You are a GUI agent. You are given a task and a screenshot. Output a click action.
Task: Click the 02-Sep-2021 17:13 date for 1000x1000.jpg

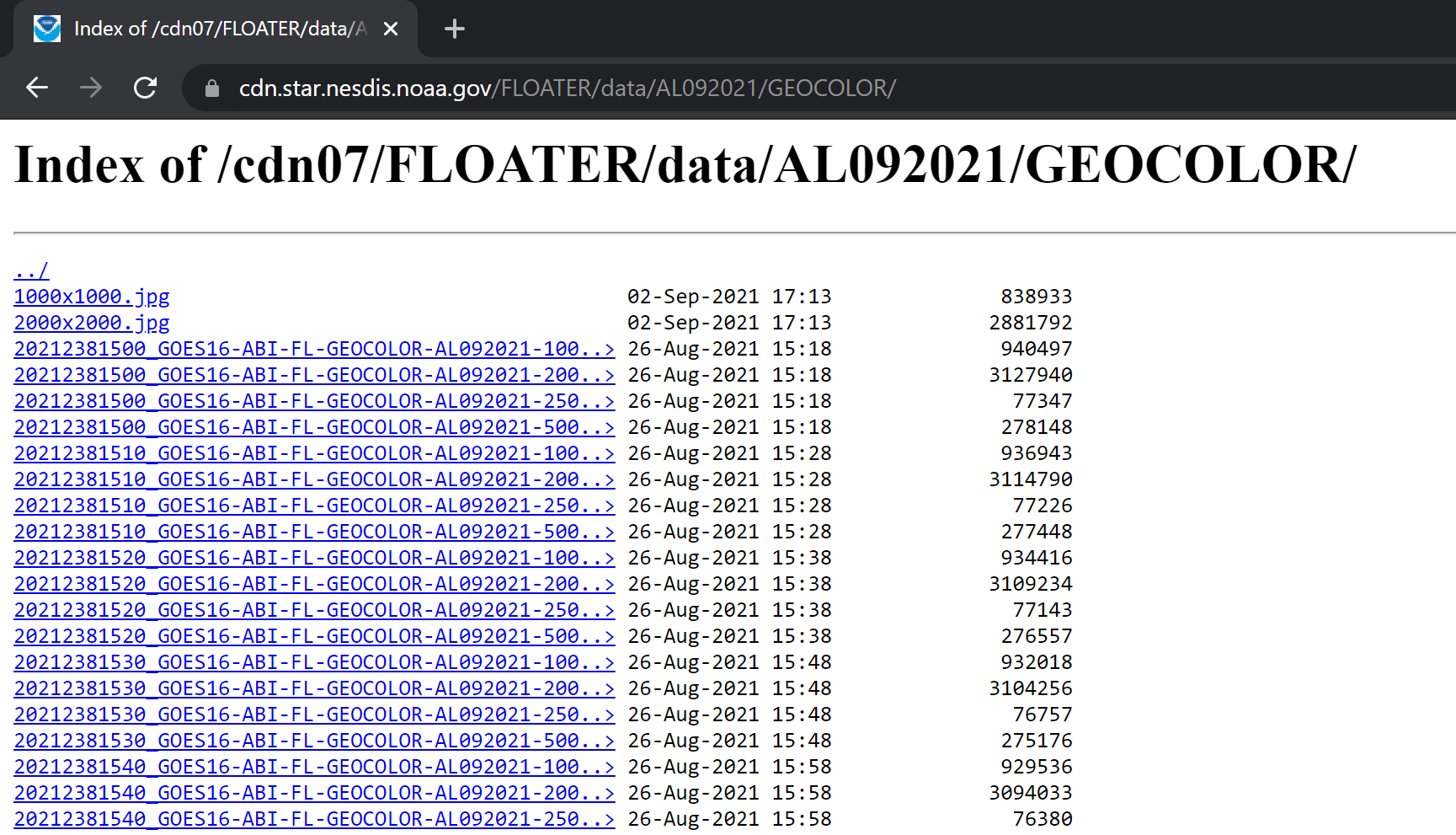[729, 297]
